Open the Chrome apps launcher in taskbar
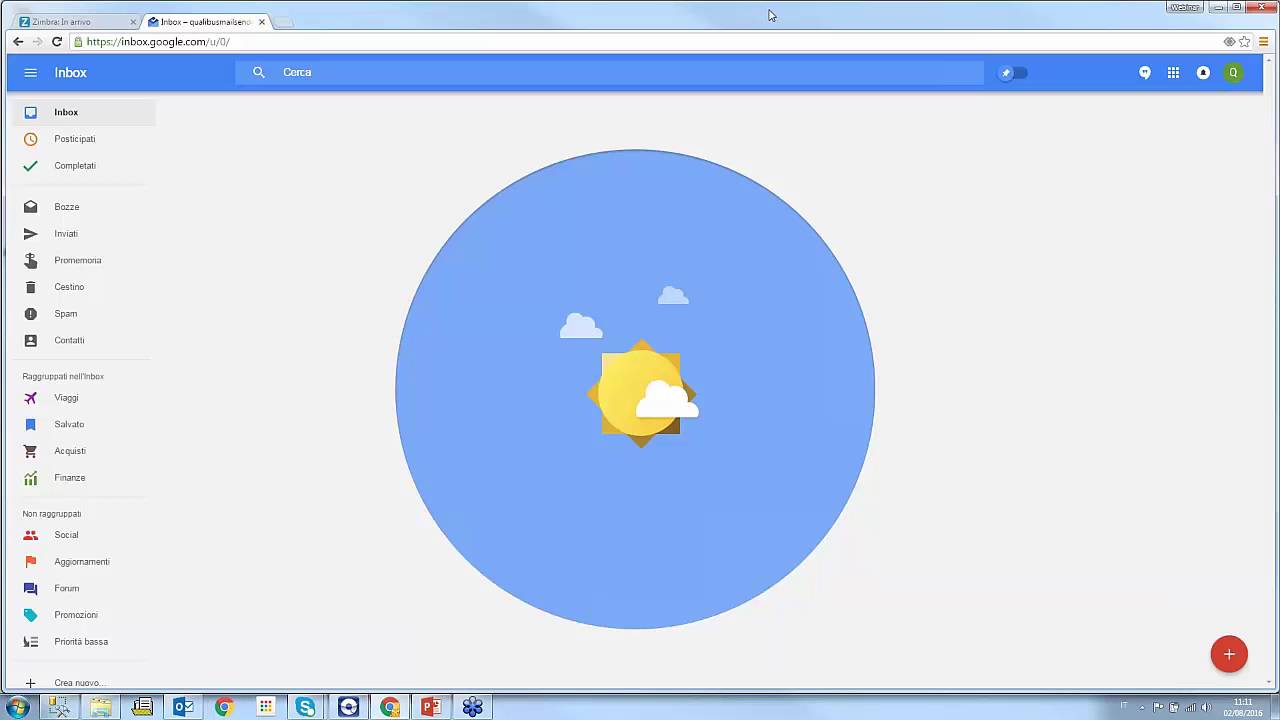This screenshot has width=1280, height=720. coord(265,707)
